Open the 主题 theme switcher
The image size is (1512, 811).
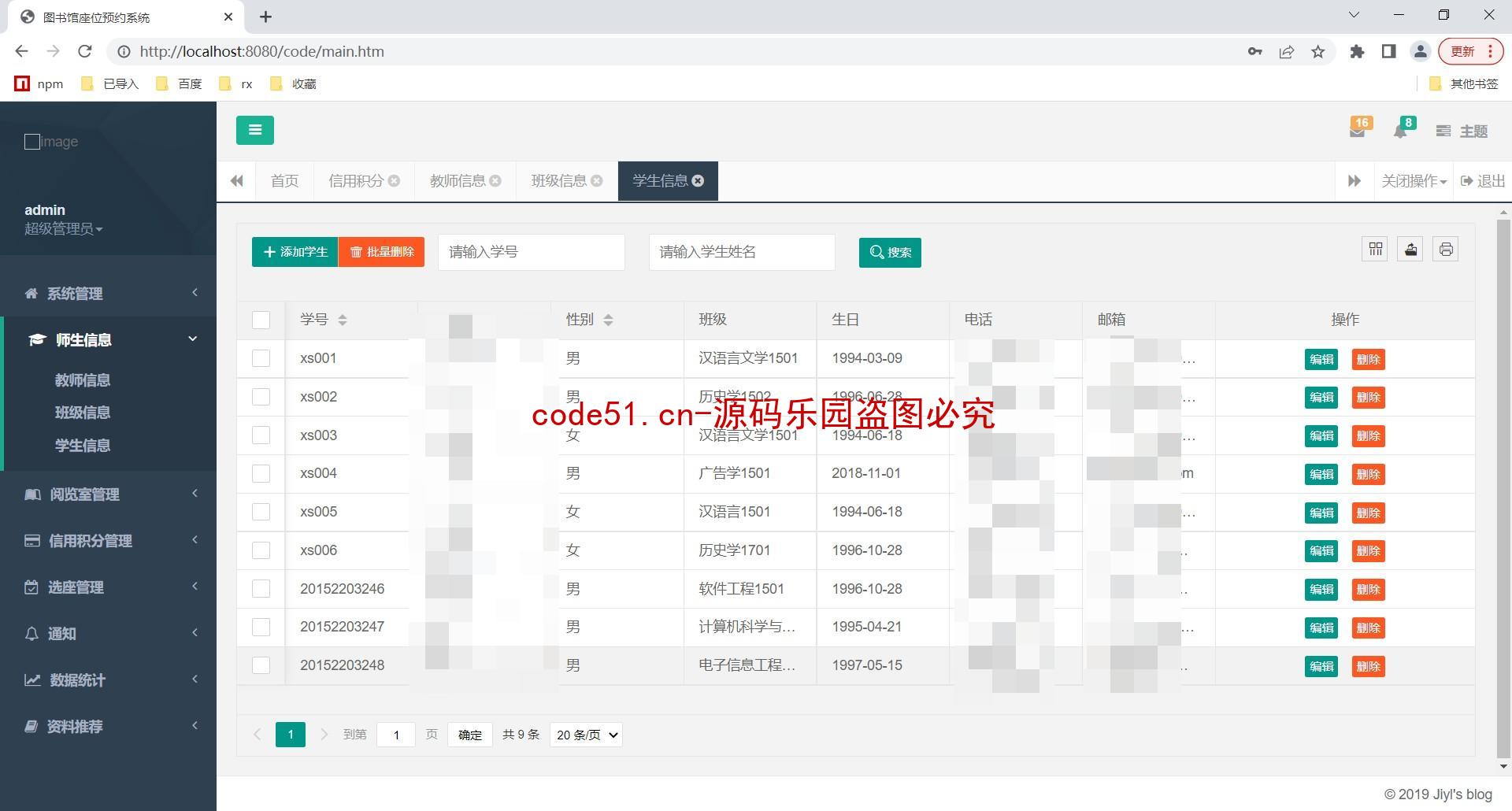[1462, 131]
